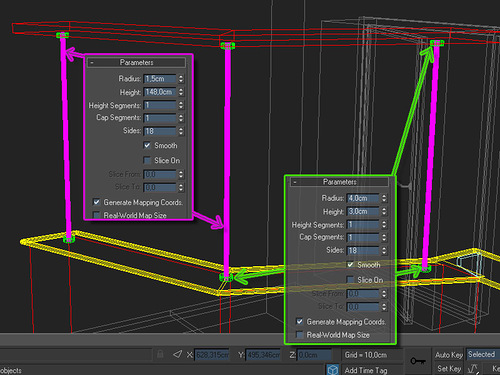This screenshot has height=375, width=500.
Task: Click the Auto Key button
Action: (x=449, y=355)
